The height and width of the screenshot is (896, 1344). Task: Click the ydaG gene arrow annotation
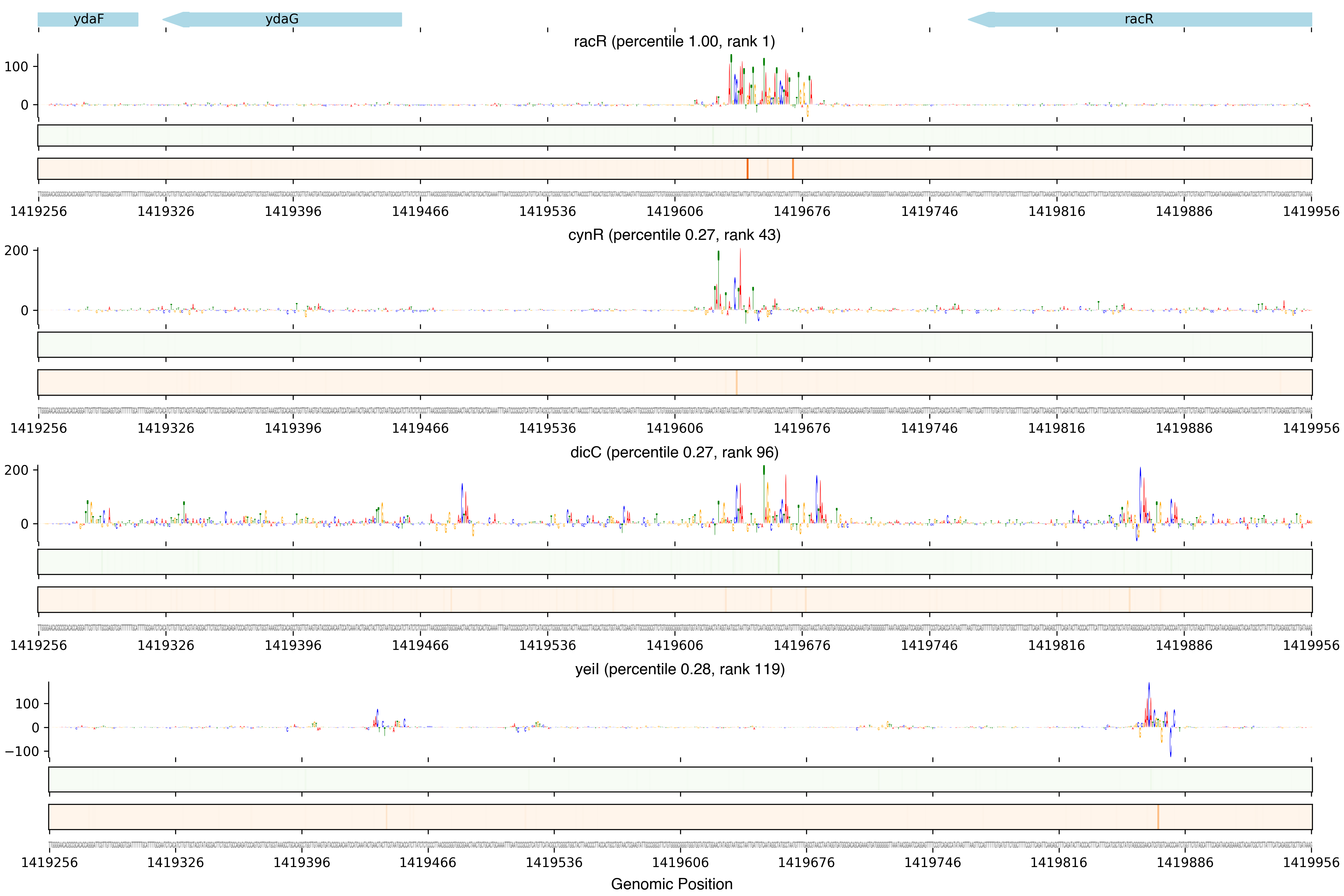click(282, 19)
